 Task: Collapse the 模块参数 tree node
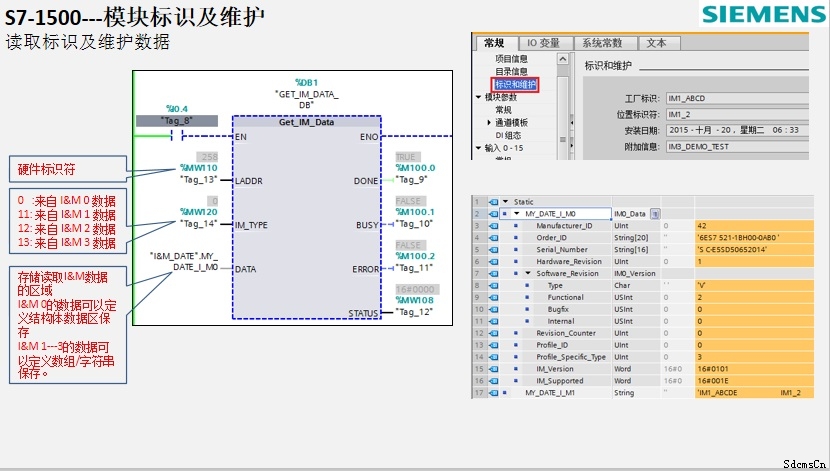(479, 97)
